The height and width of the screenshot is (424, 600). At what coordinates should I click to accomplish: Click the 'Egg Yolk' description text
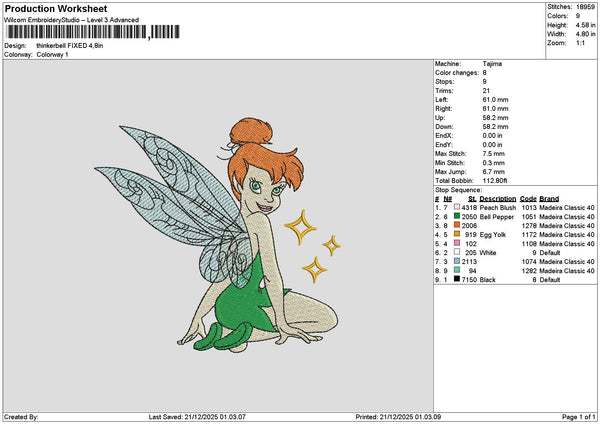pos(493,235)
